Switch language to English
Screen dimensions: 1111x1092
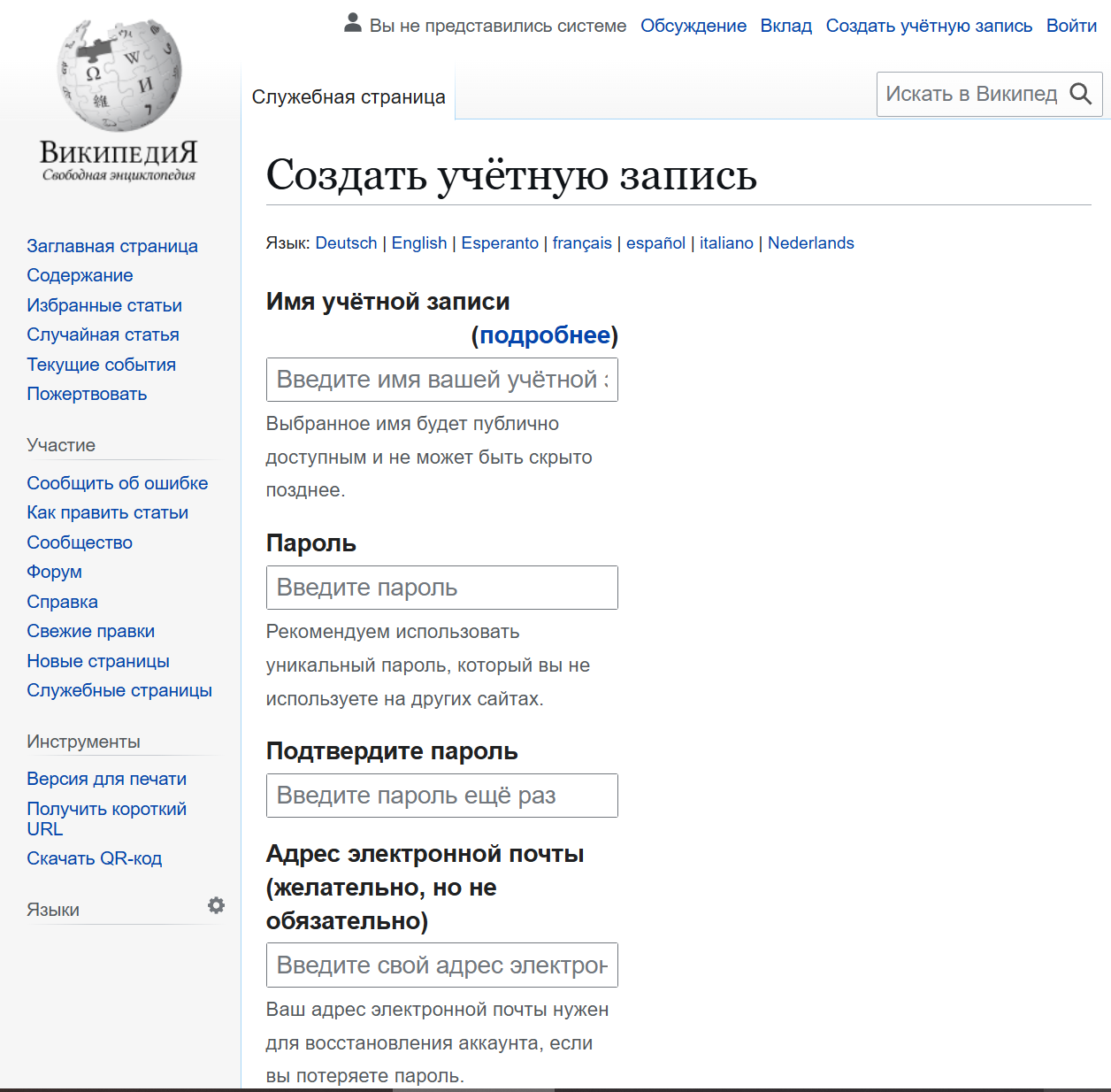pyautogui.click(x=419, y=243)
